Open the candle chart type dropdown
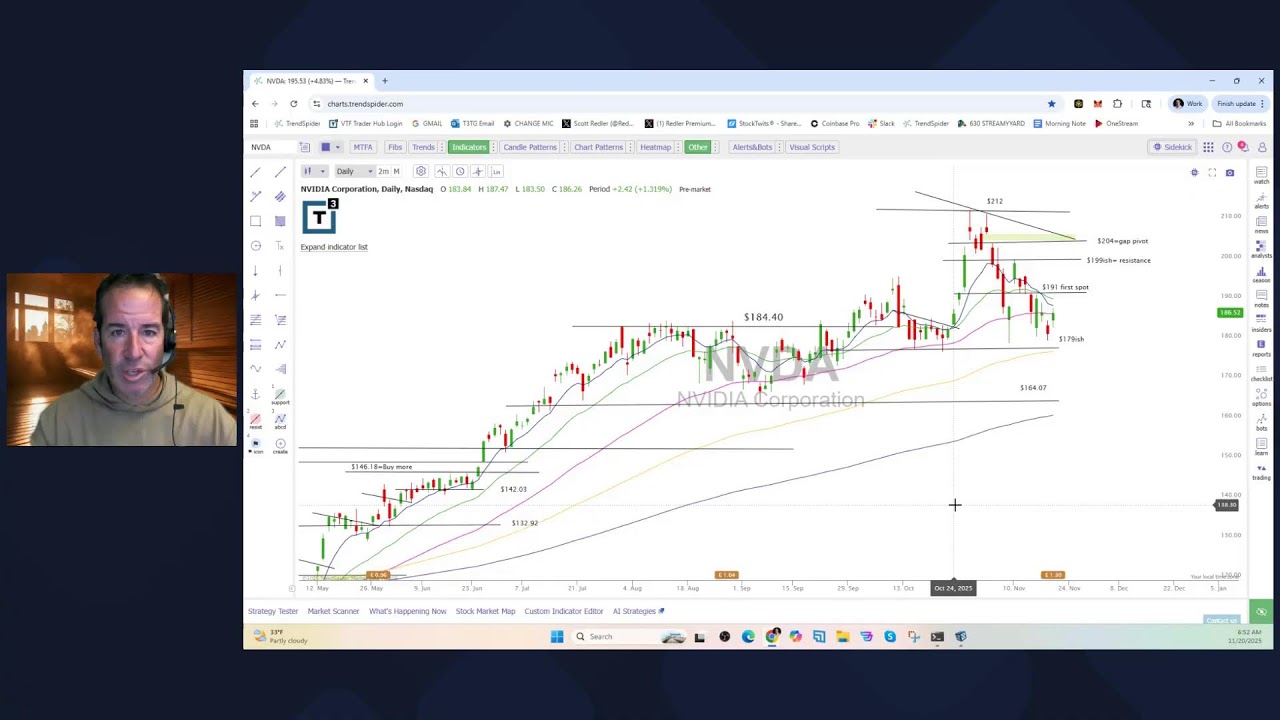Image resolution: width=1280 pixels, height=720 pixels. [x=314, y=171]
